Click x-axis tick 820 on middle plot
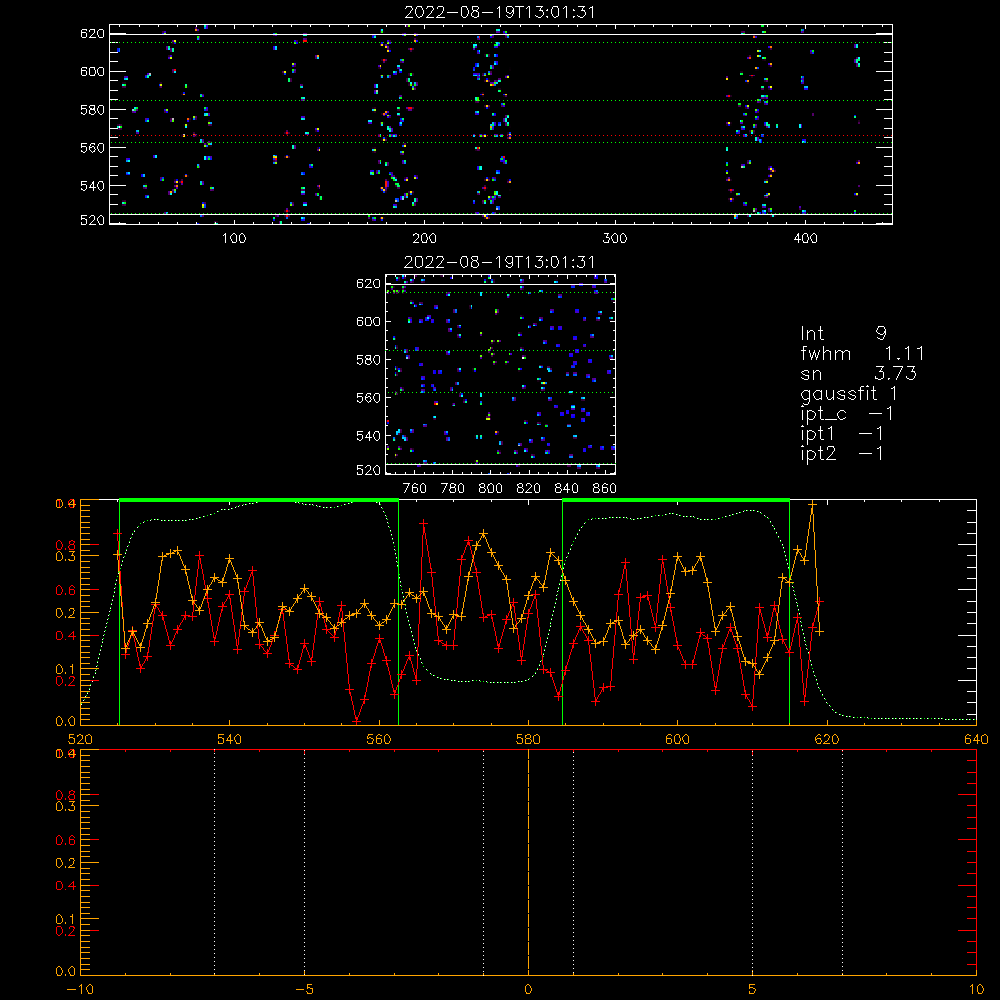Viewport: 1000px width, 1000px height. point(529,489)
